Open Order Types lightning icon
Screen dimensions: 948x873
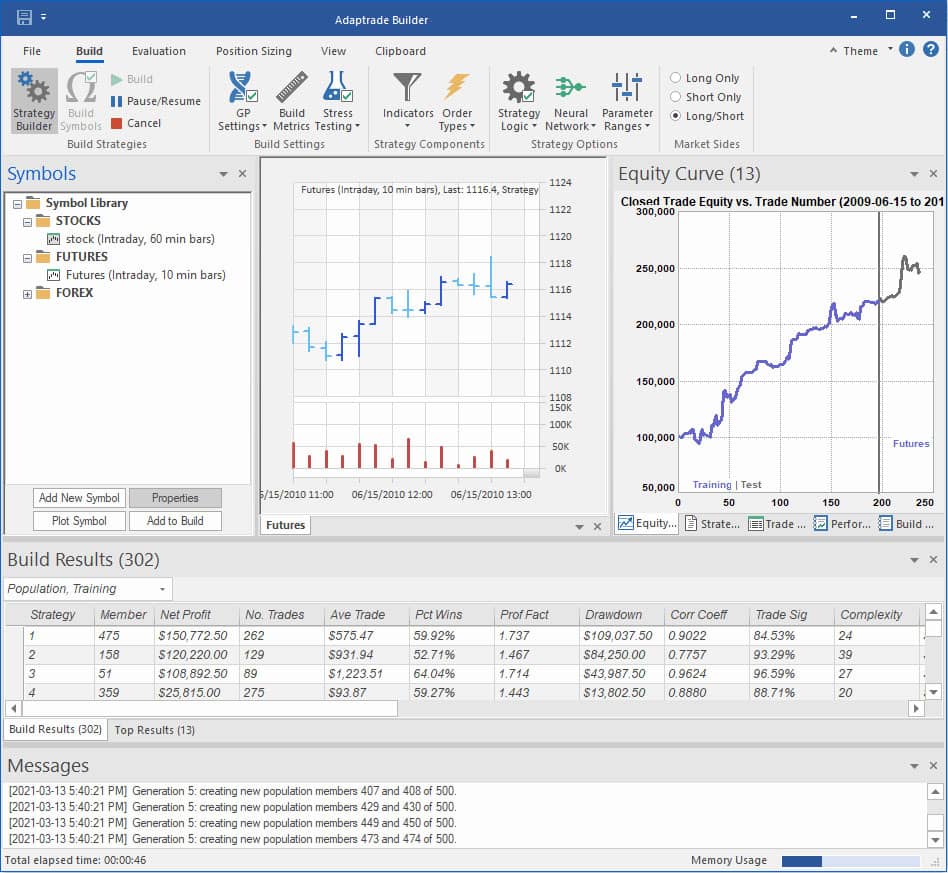point(457,90)
